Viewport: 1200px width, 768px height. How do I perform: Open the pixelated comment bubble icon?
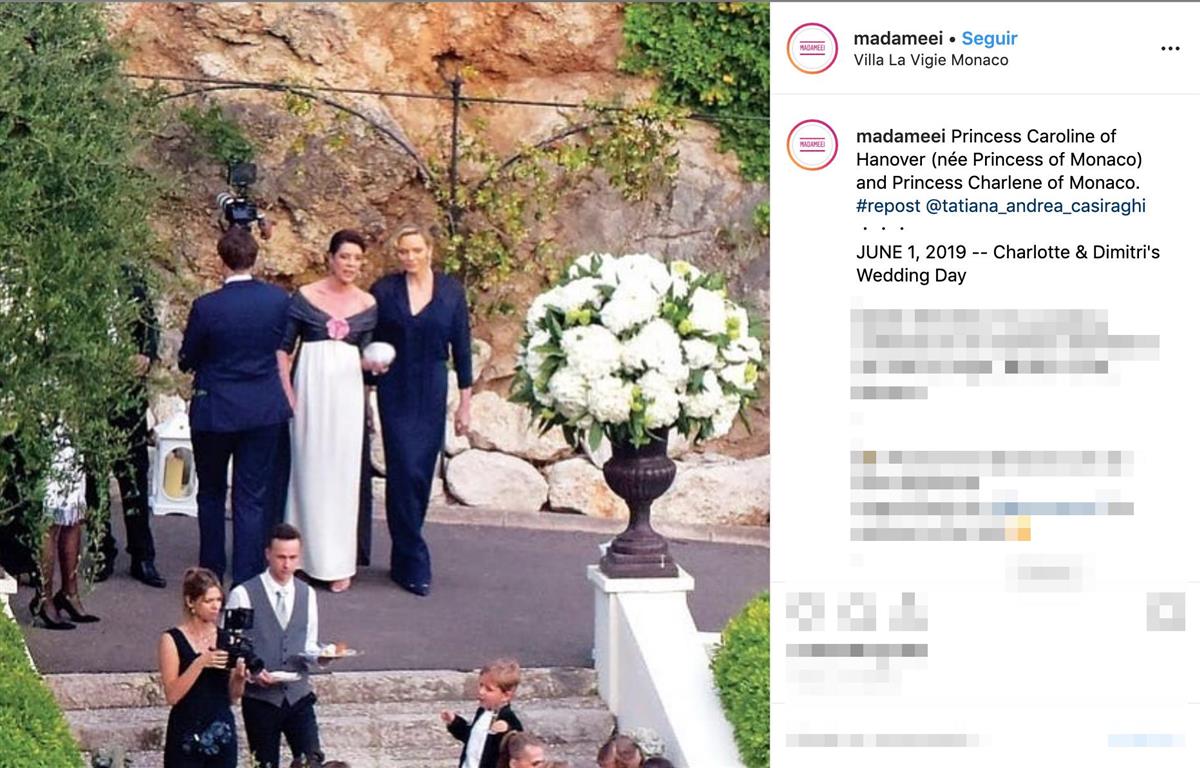pyautogui.click(x=856, y=611)
